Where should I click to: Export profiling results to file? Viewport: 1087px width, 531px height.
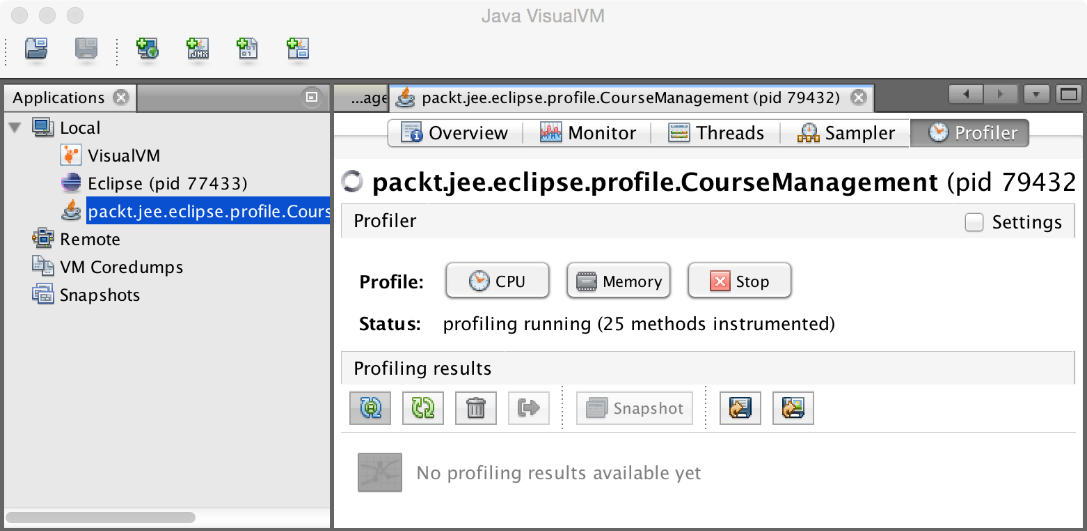point(740,408)
